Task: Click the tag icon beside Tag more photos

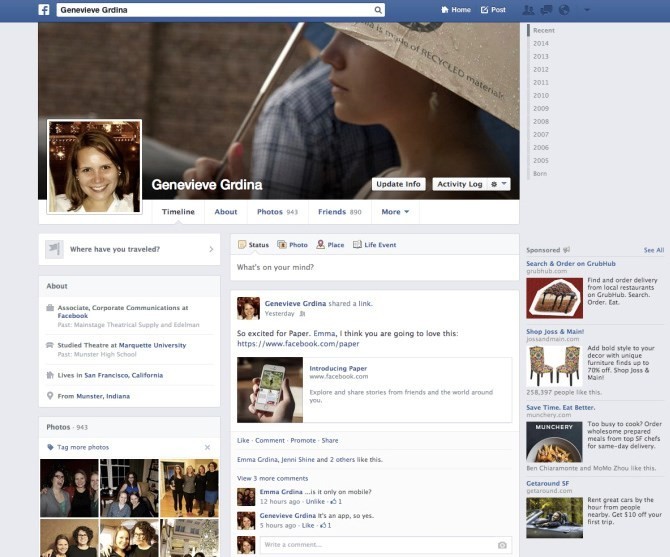Action: tap(50, 447)
